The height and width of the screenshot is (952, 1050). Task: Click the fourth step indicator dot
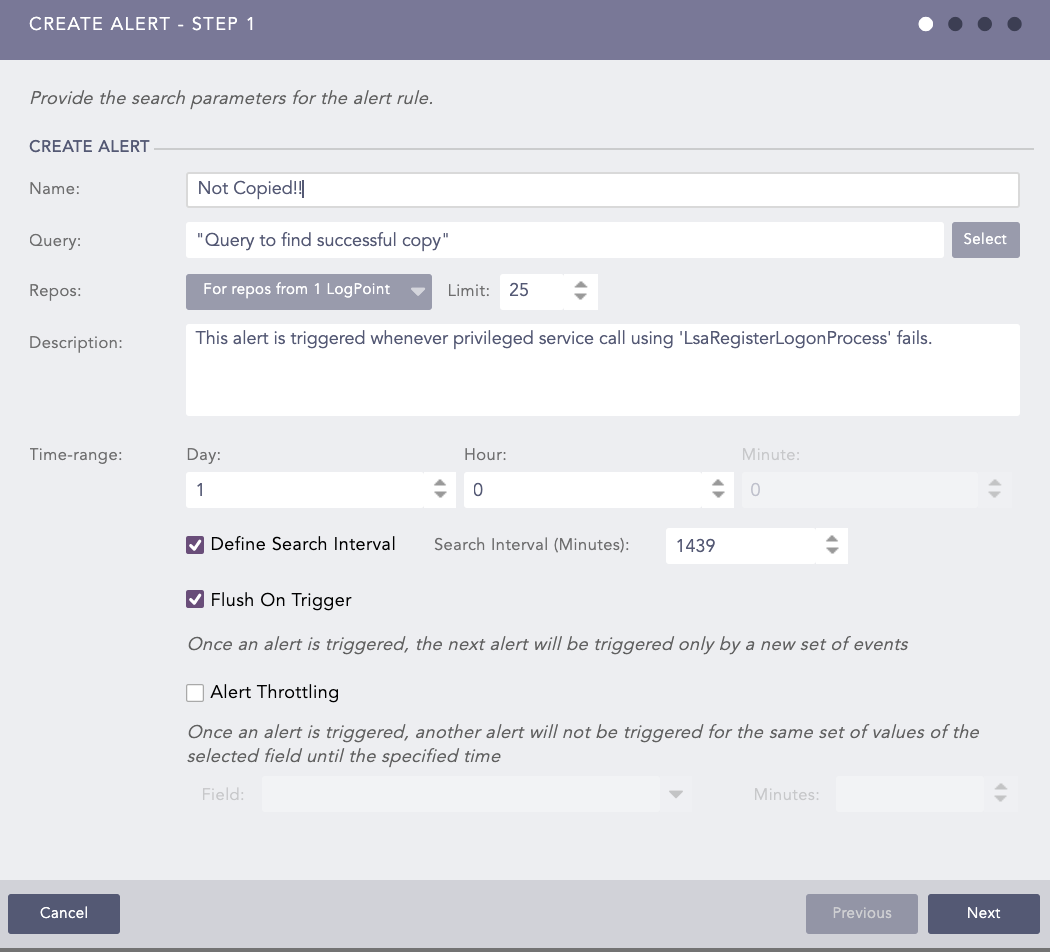click(1014, 24)
